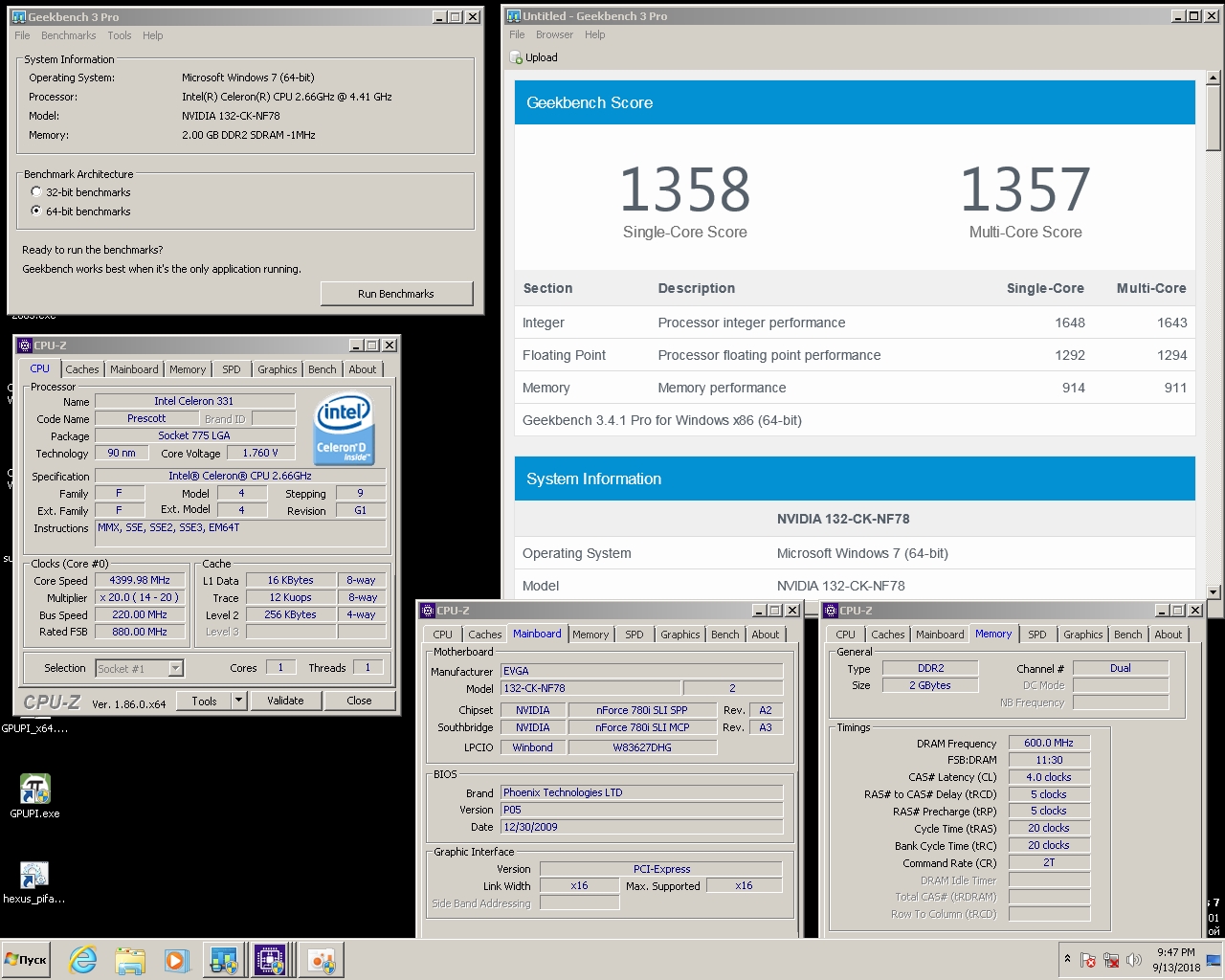Screen dimensions: 1225x980
Task: Select the 32-bit benchmarks radio button
Action: 36,191
